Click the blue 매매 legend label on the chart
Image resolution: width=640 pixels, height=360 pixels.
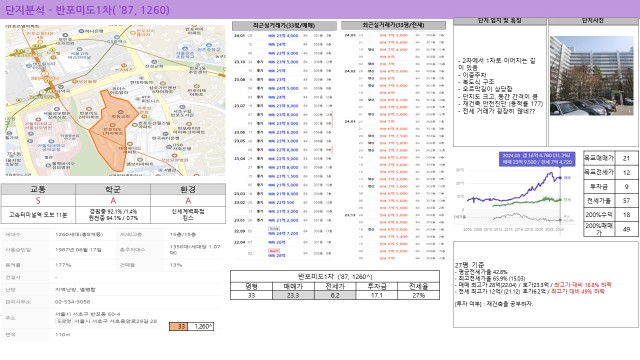click(x=567, y=178)
